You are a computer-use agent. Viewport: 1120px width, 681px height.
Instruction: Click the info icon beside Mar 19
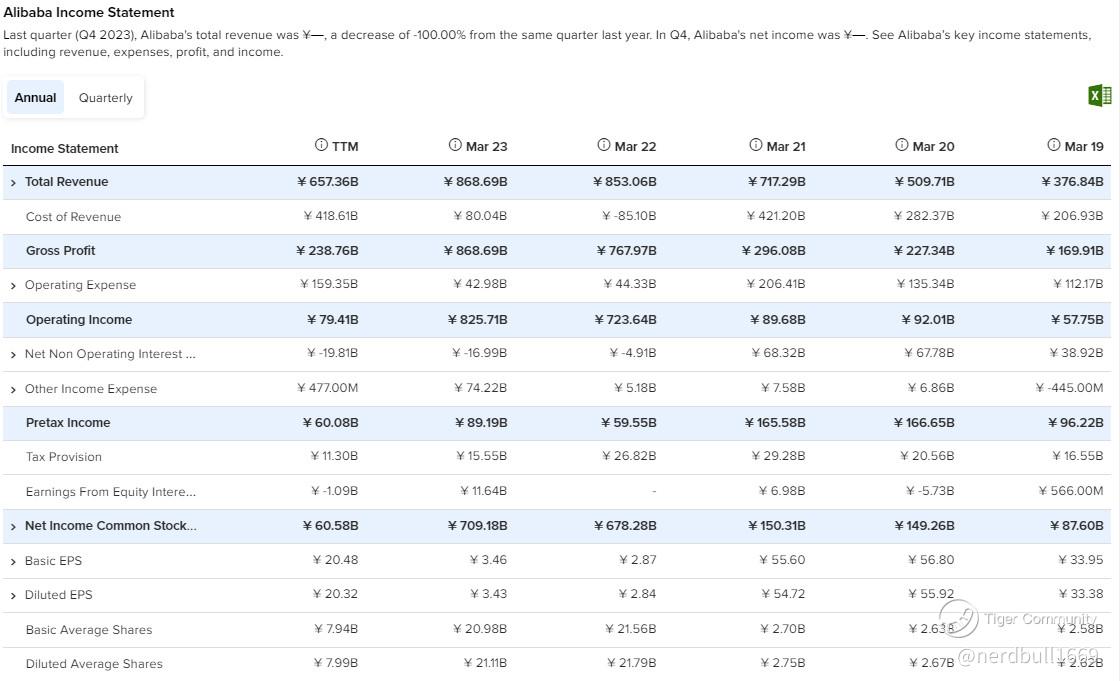[1053, 145]
